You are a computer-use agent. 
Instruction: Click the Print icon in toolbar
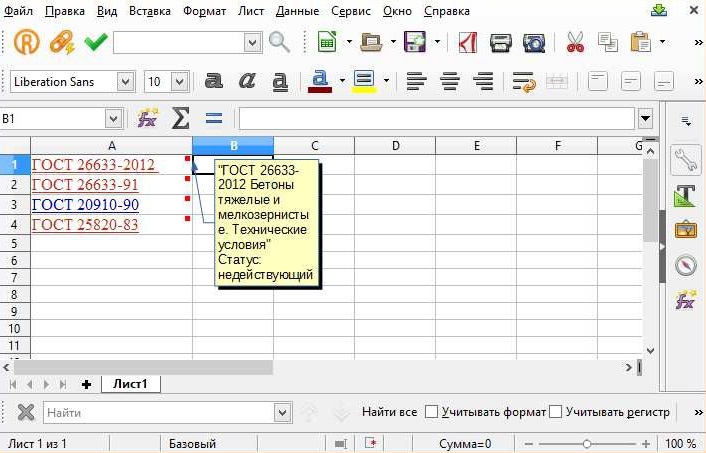click(x=501, y=42)
